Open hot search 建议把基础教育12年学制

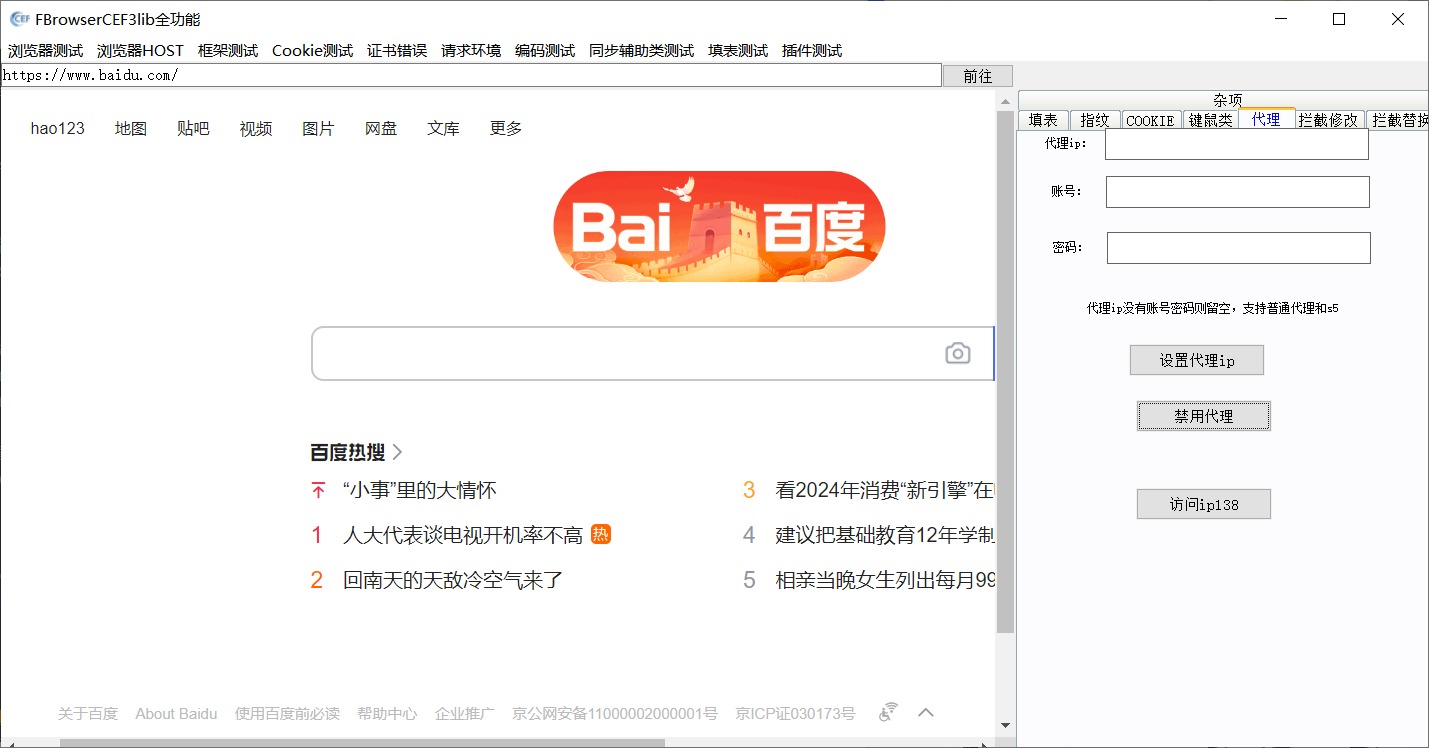point(884,535)
